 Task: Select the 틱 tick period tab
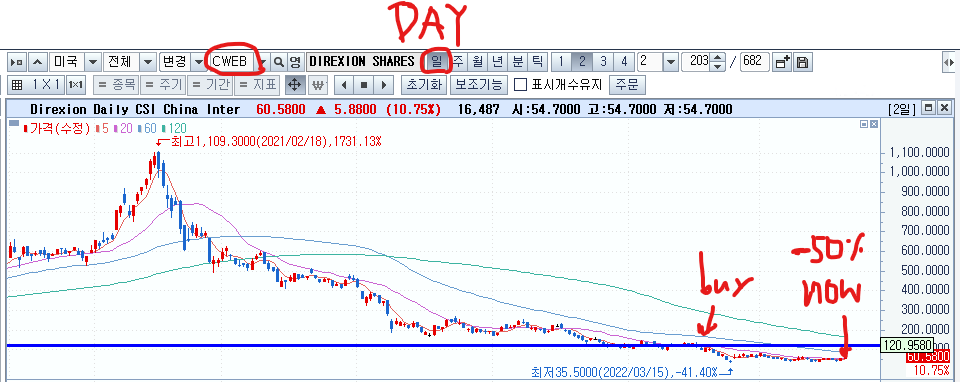pos(537,61)
